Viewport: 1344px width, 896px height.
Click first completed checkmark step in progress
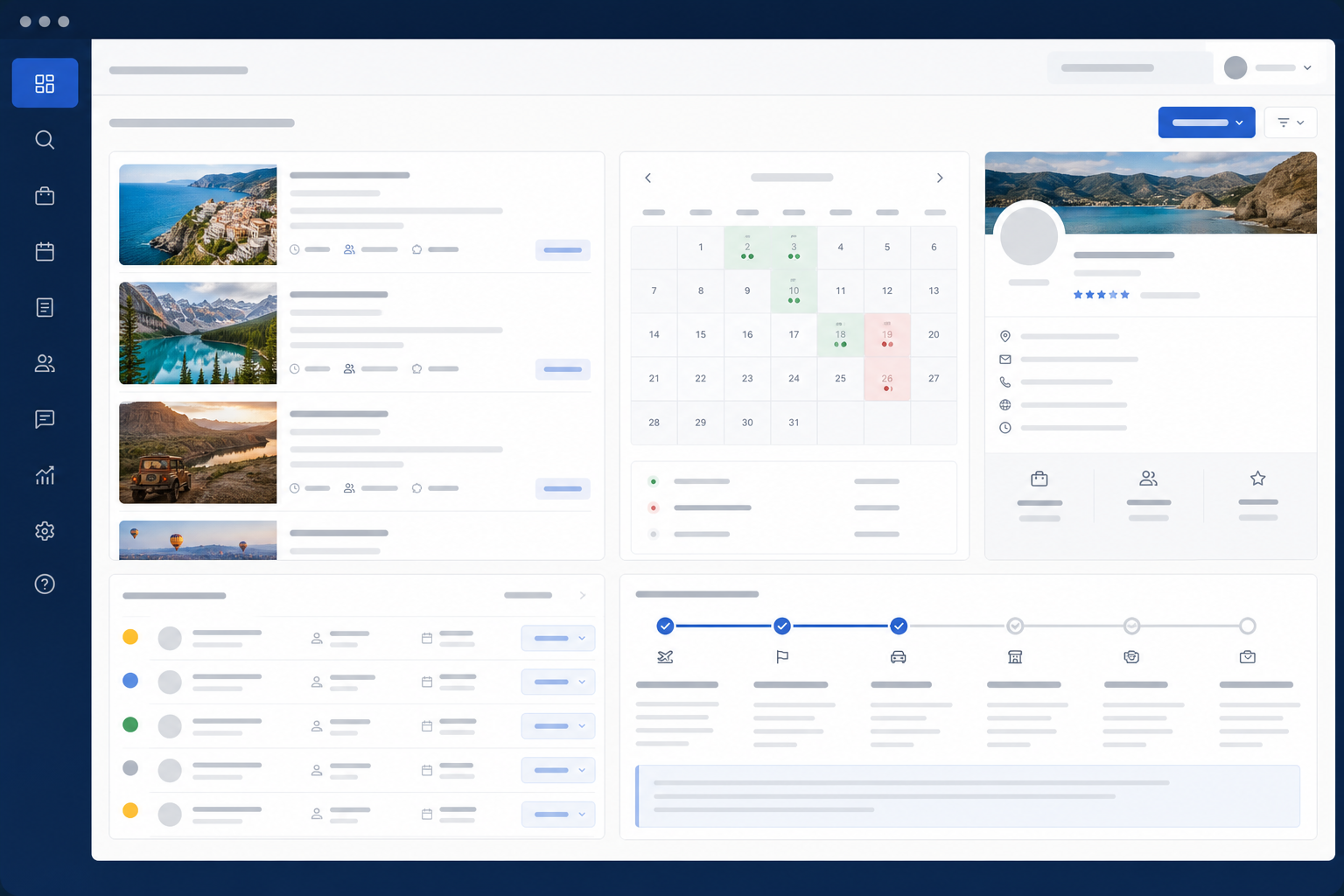tap(665, 626)
